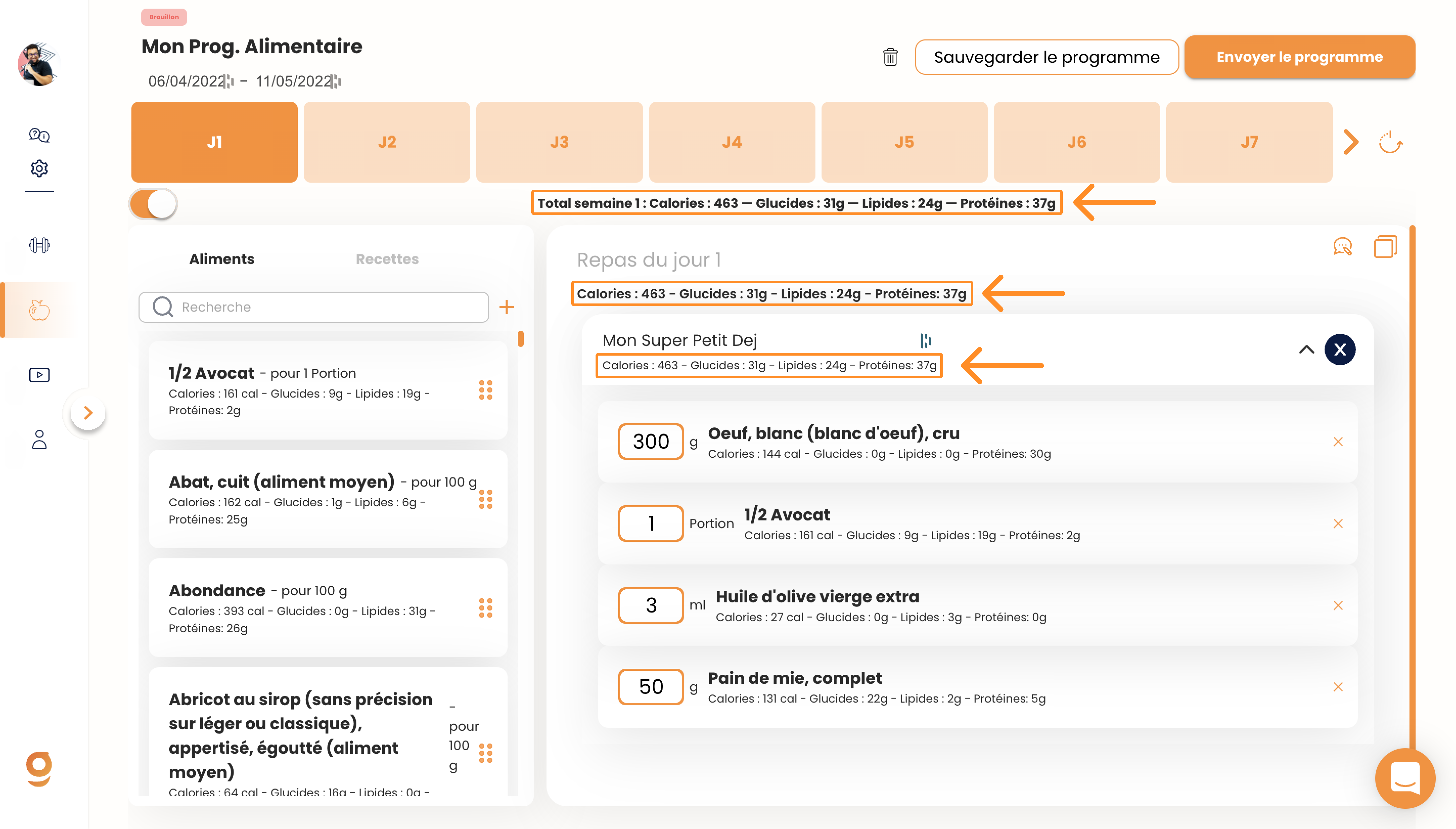This screenshot has height=829, width=1456.
Task: Click the comment icon above Repas du jour 1
Action: point(1343,247)
